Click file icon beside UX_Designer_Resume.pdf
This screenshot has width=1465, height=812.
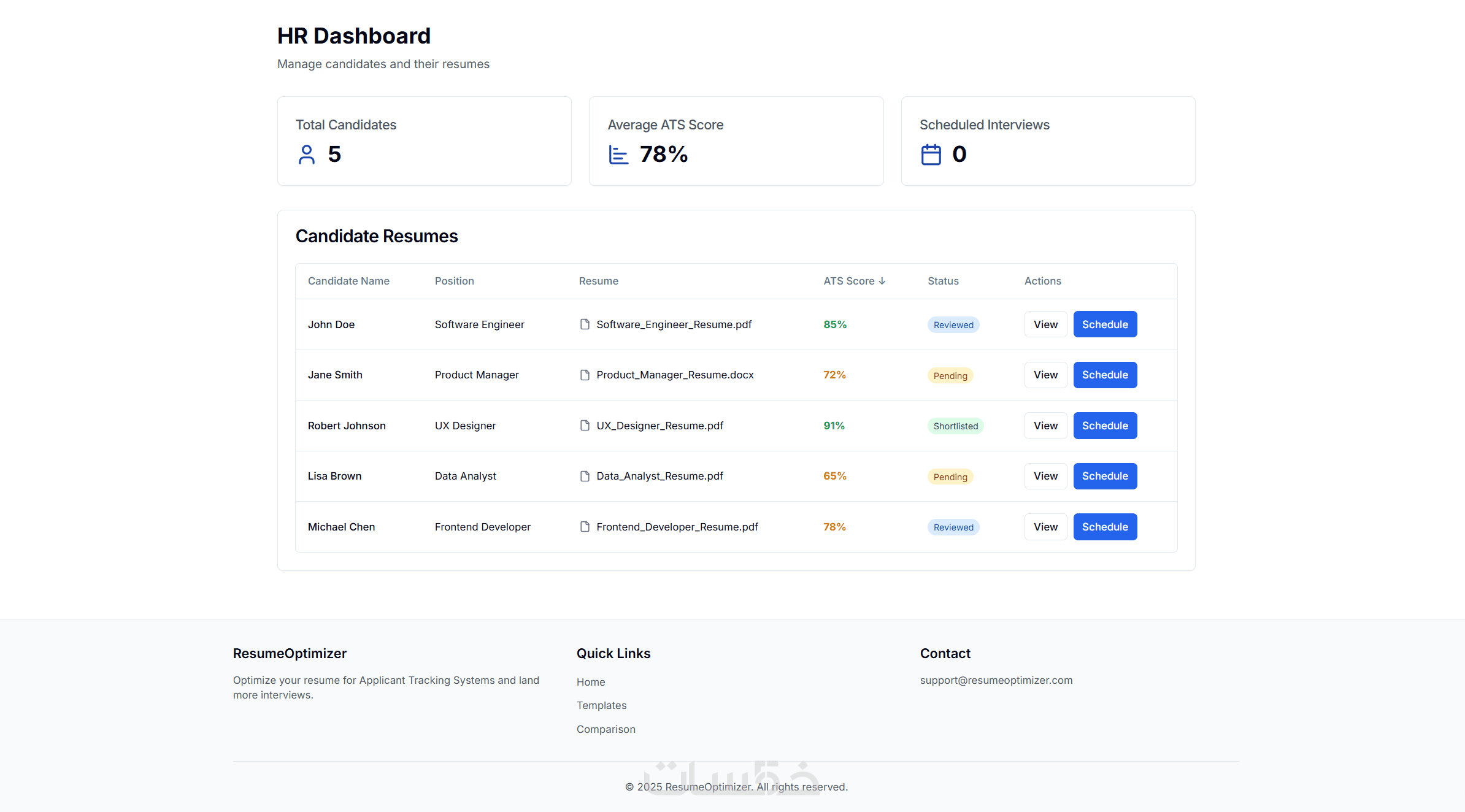point(585,426)
